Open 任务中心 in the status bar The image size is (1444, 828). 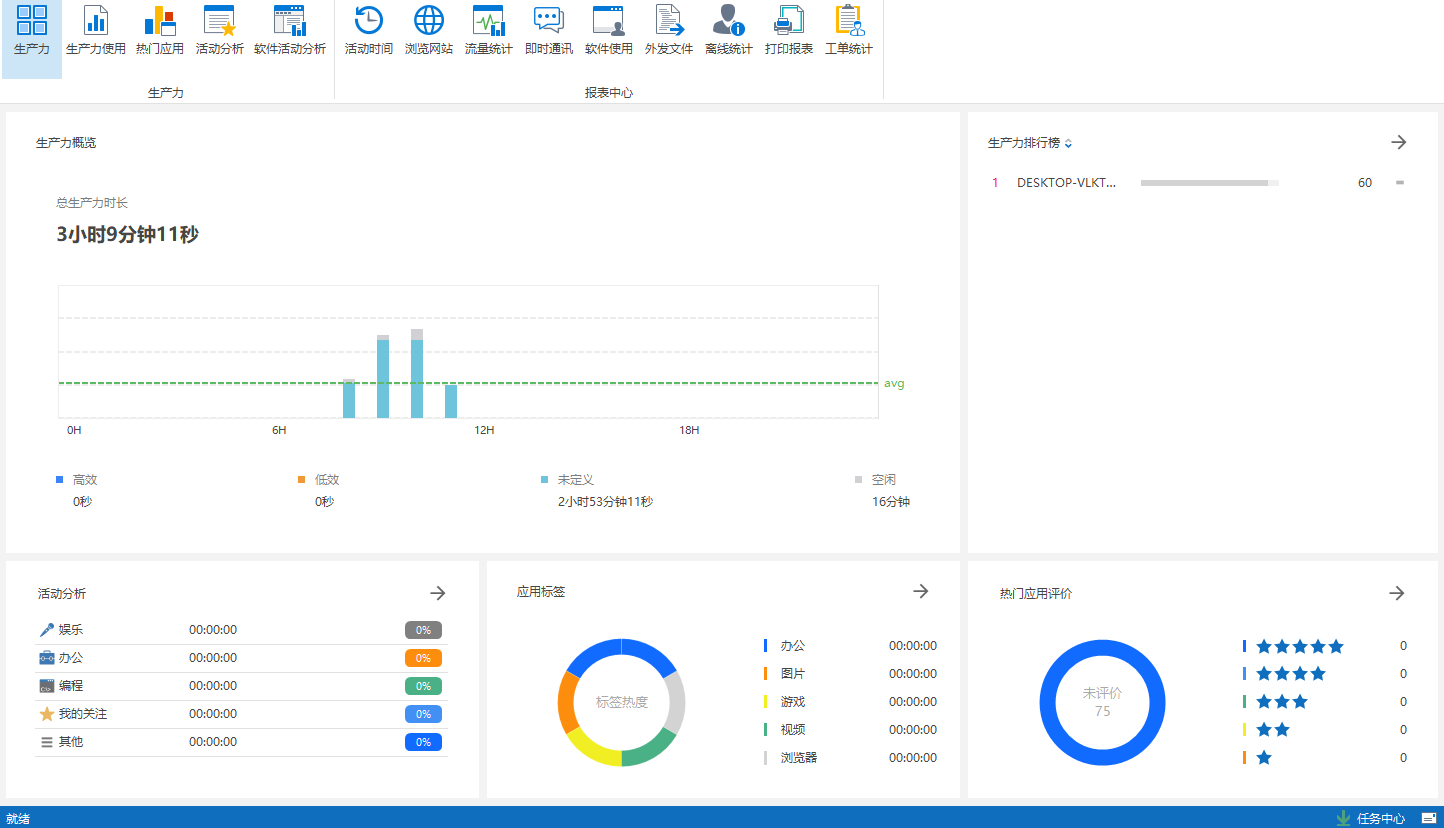[x=1379, y=818]
